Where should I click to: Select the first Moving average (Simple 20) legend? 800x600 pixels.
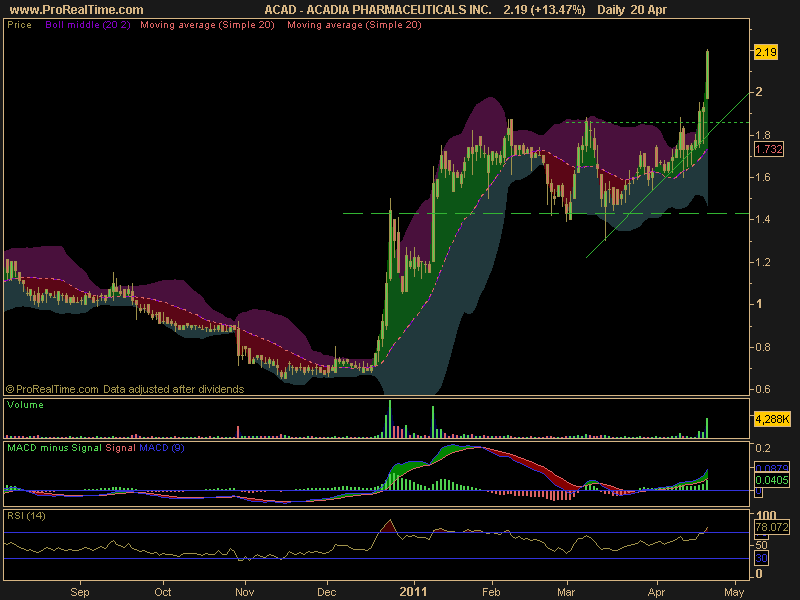[207, 25]
